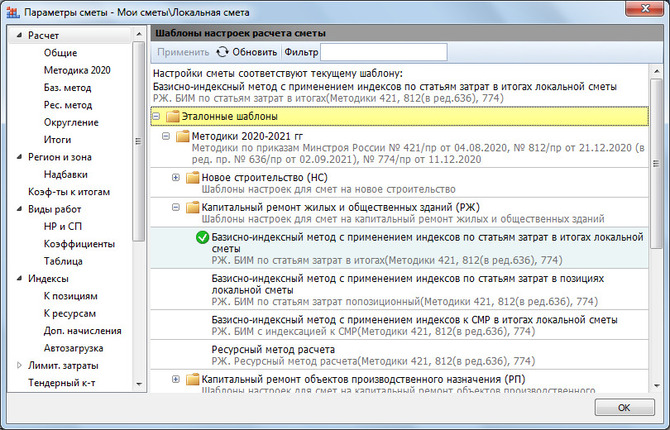Viewport: 670px width, 430px height.
Task: Click into the Фильтр text field
Action: click(x=384, y=52)
